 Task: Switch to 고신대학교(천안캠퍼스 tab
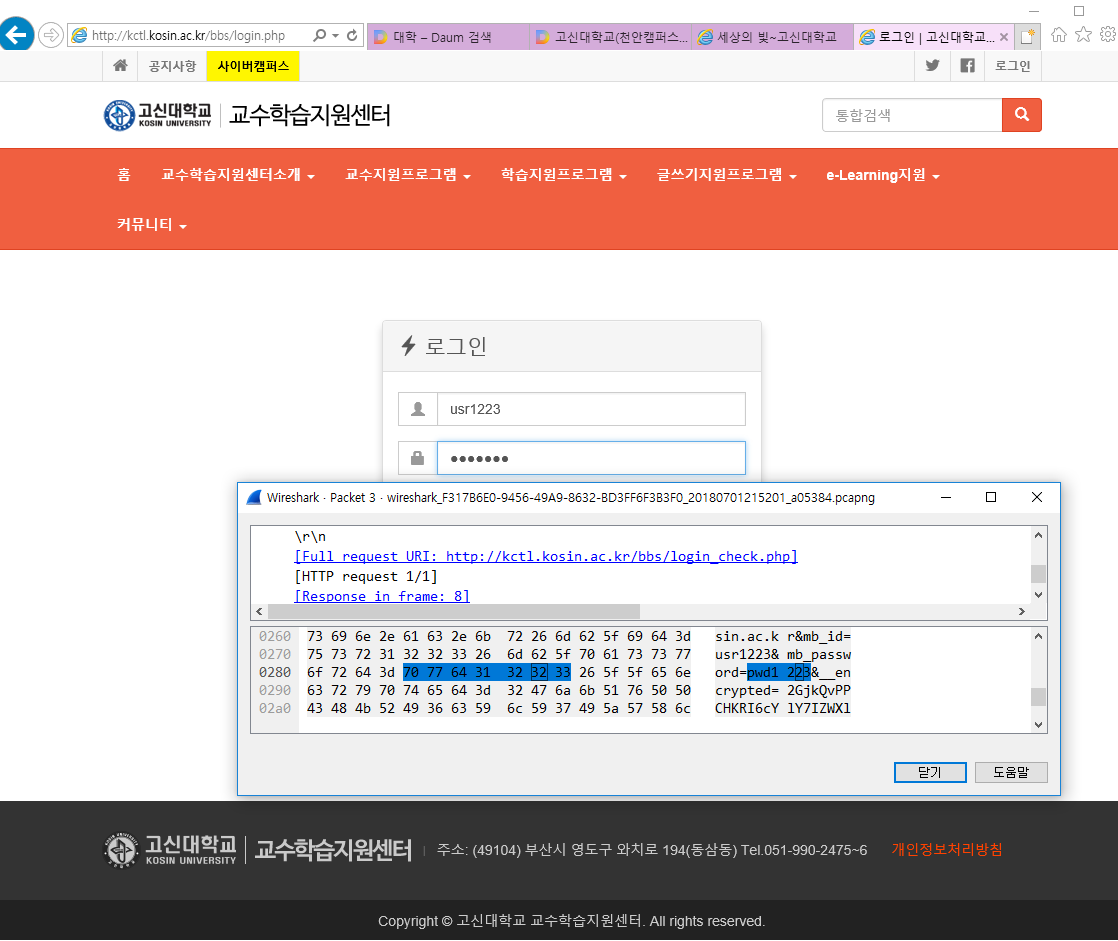pos(610,37)
